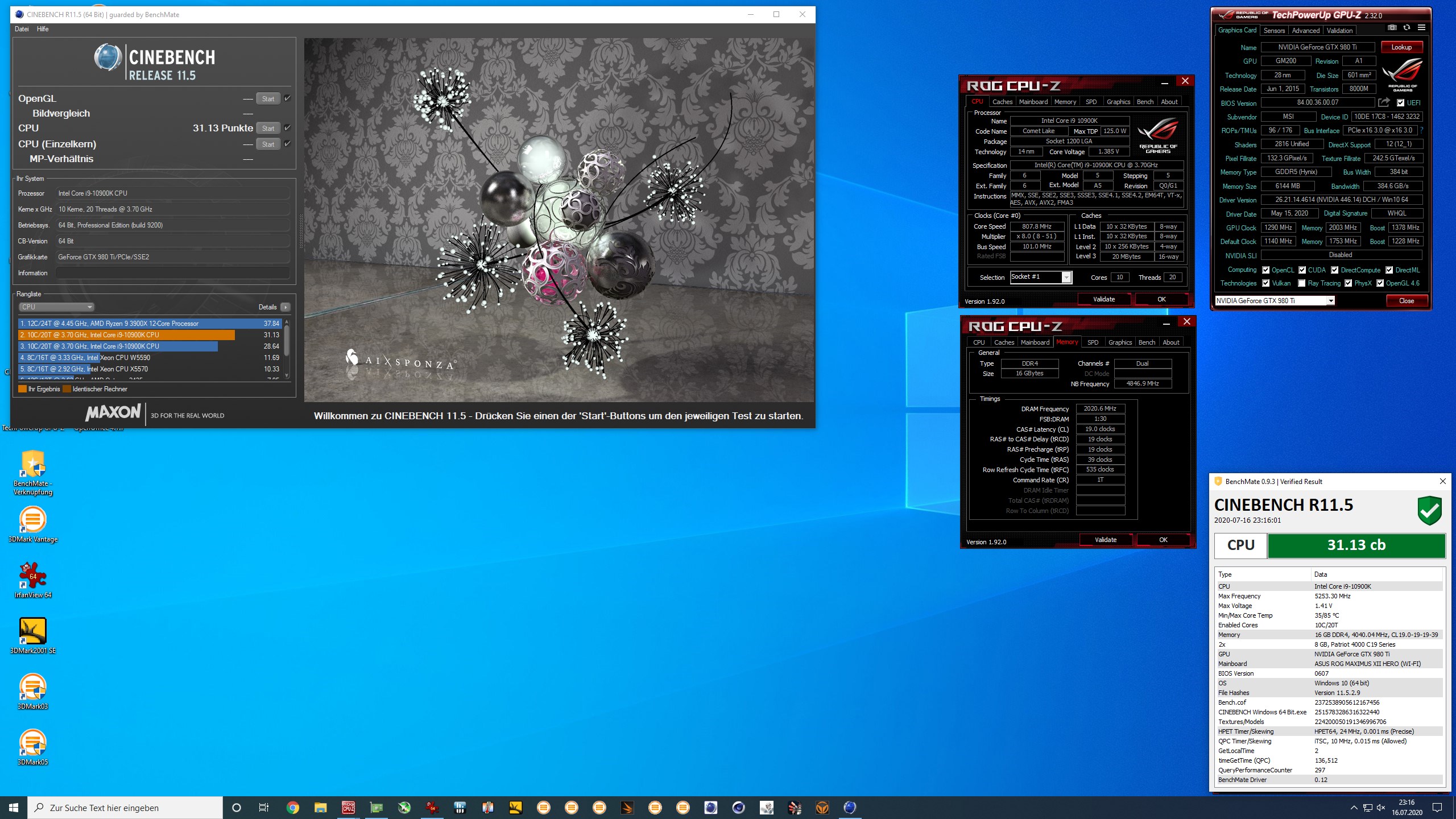Expand the Details arrow in Rangliste
This screenshot has height=819, width=1456.
(x=286, y=307)
